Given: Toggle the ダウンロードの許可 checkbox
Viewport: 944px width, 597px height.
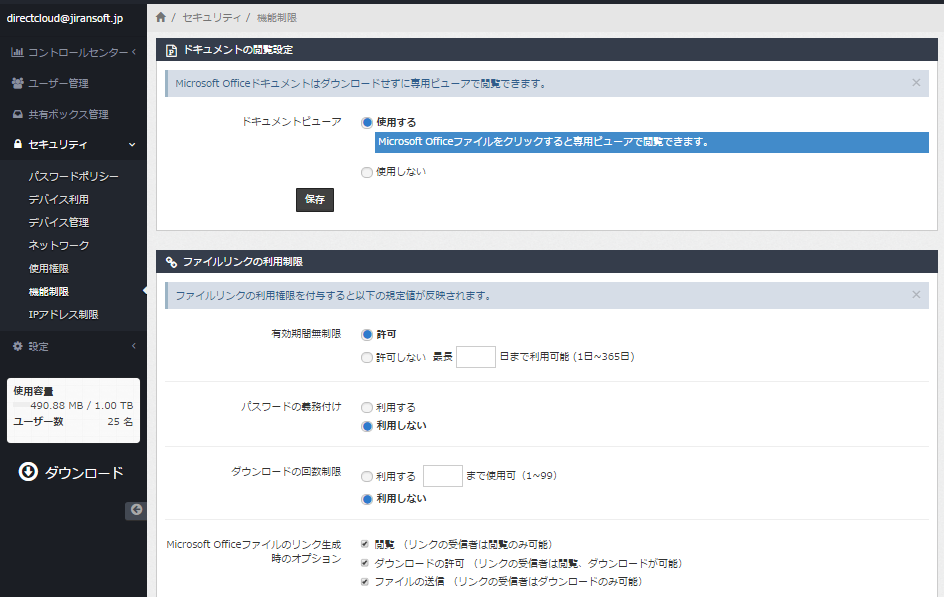Looking at the screenshot, I should [364, 563].
